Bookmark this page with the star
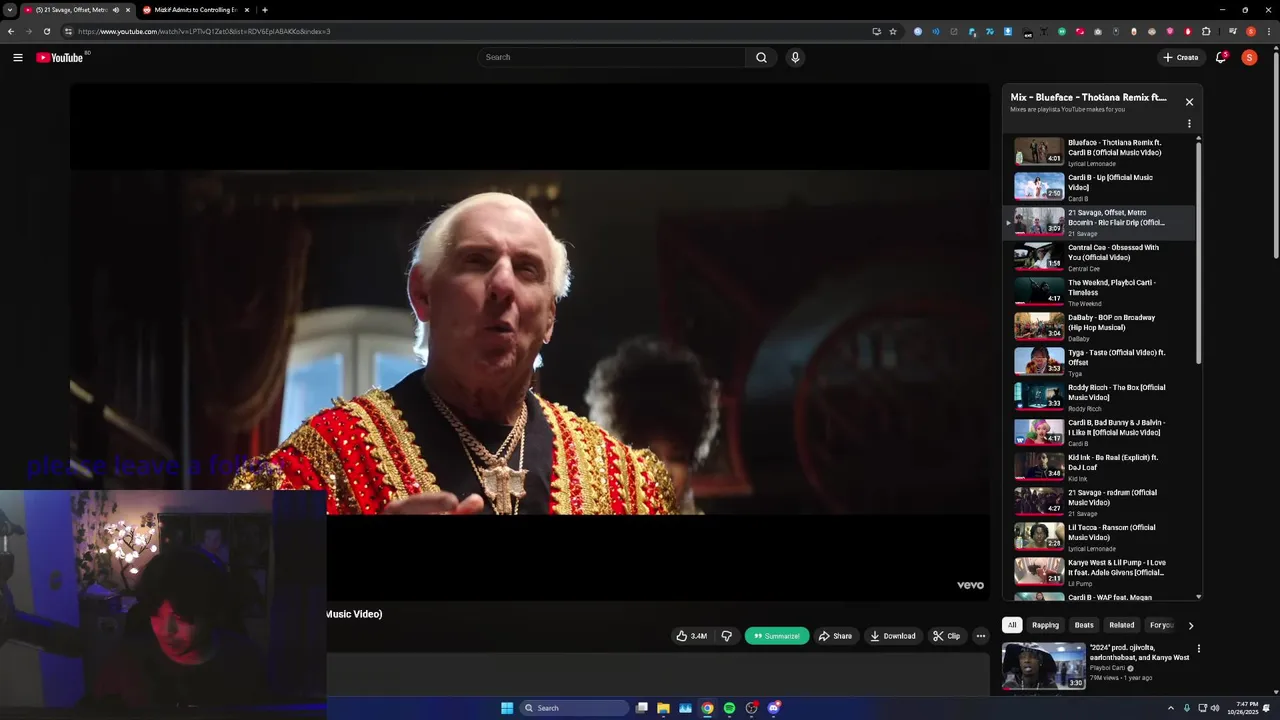The width and height of the screenshot is (1280, 720). click(x=893, y=31)
